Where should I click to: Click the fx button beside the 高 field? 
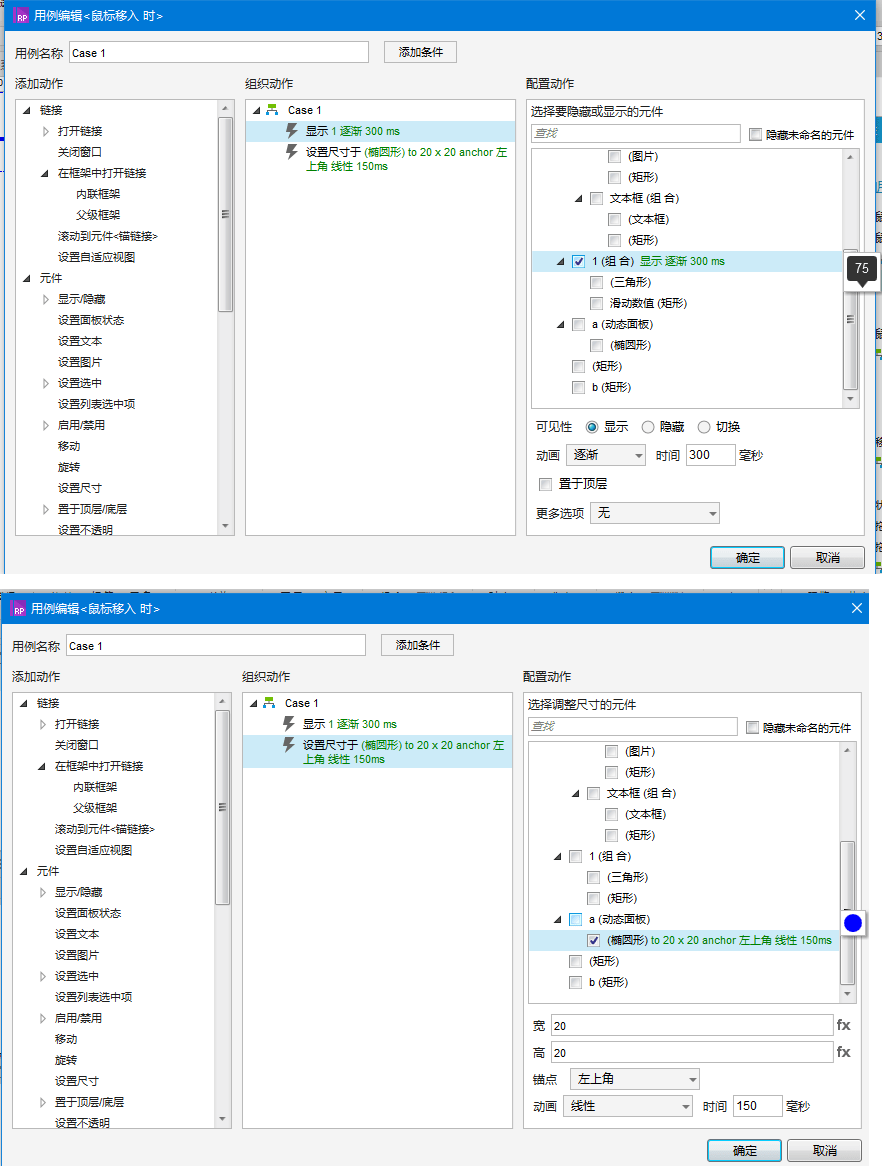pyautogui.click(x=843, y=1052)
